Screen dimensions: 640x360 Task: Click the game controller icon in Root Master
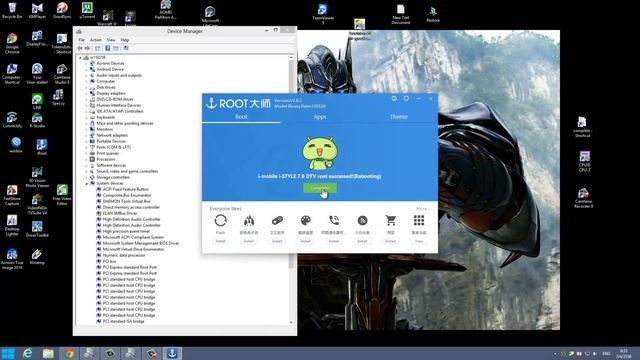[277, 221]
